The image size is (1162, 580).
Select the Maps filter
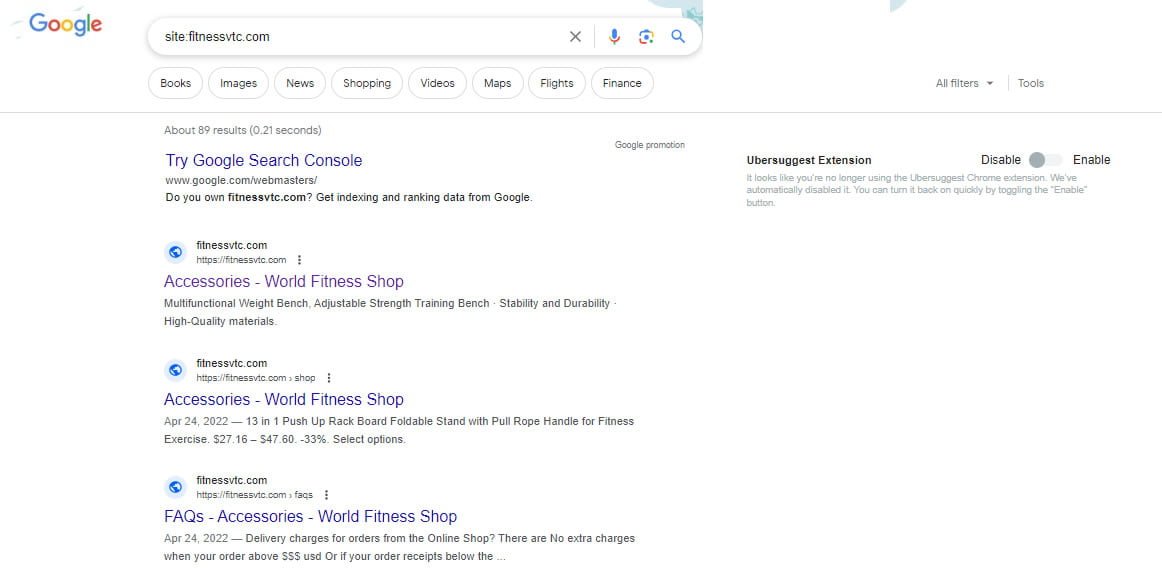pyautogui.click(x=497, y=83)
